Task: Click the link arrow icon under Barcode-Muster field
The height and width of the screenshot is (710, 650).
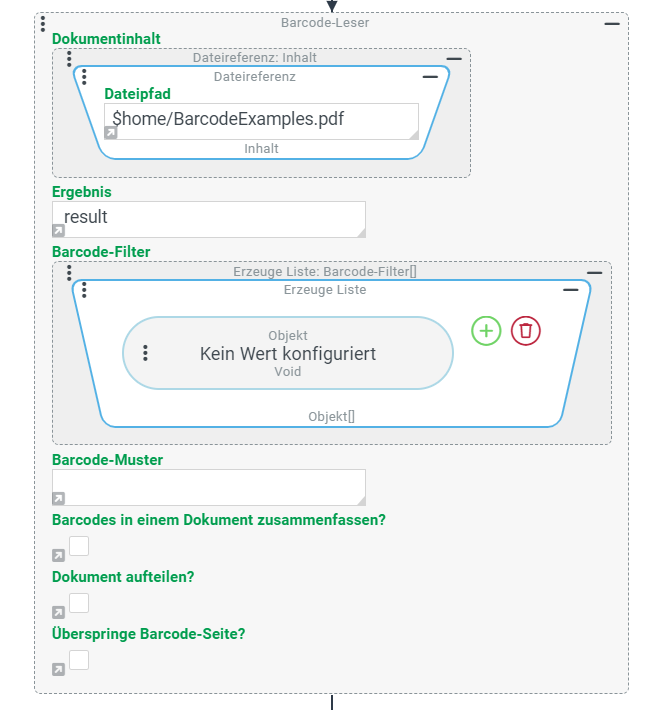Action: [x=58, y=498]
